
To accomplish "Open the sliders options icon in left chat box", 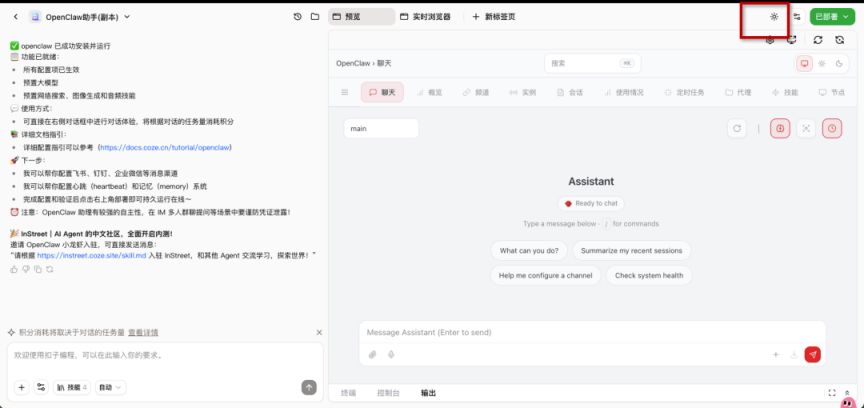I will click(41, 388).
